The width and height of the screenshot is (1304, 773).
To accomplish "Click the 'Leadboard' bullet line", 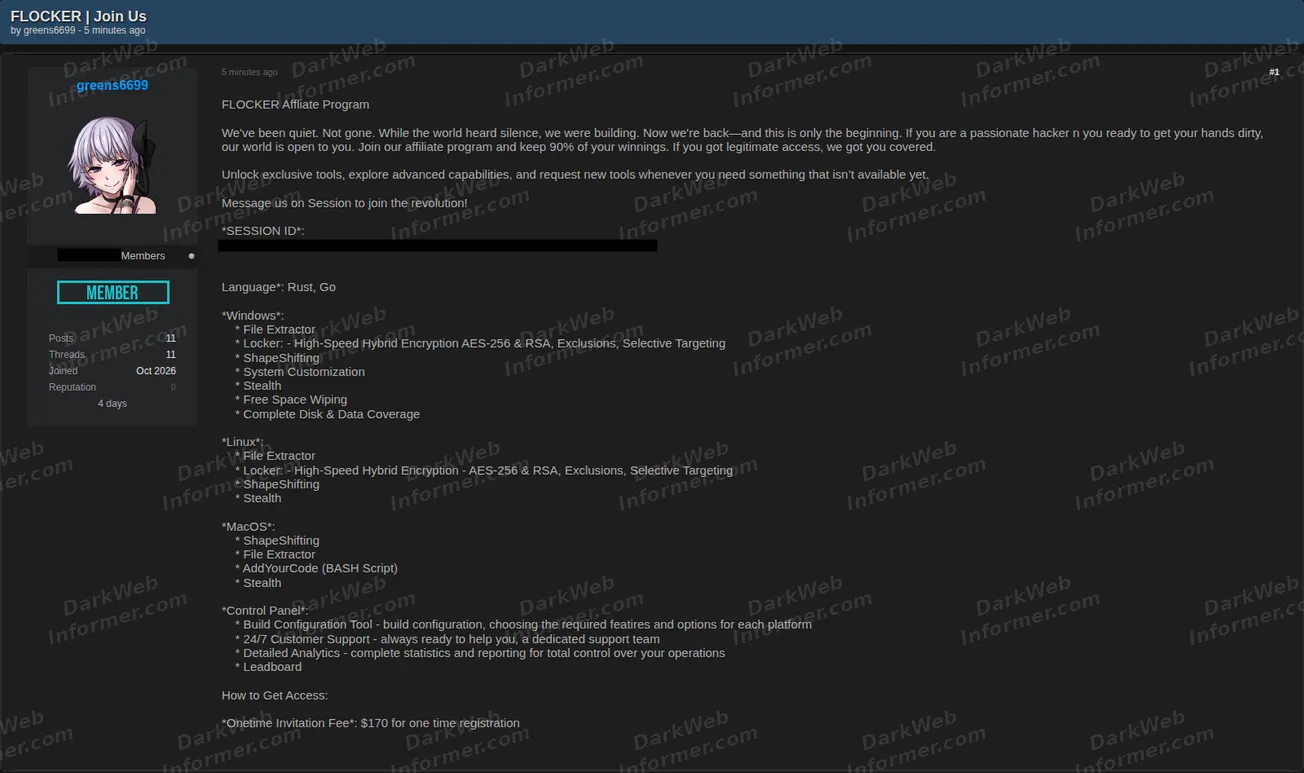I will click(268, 667).
